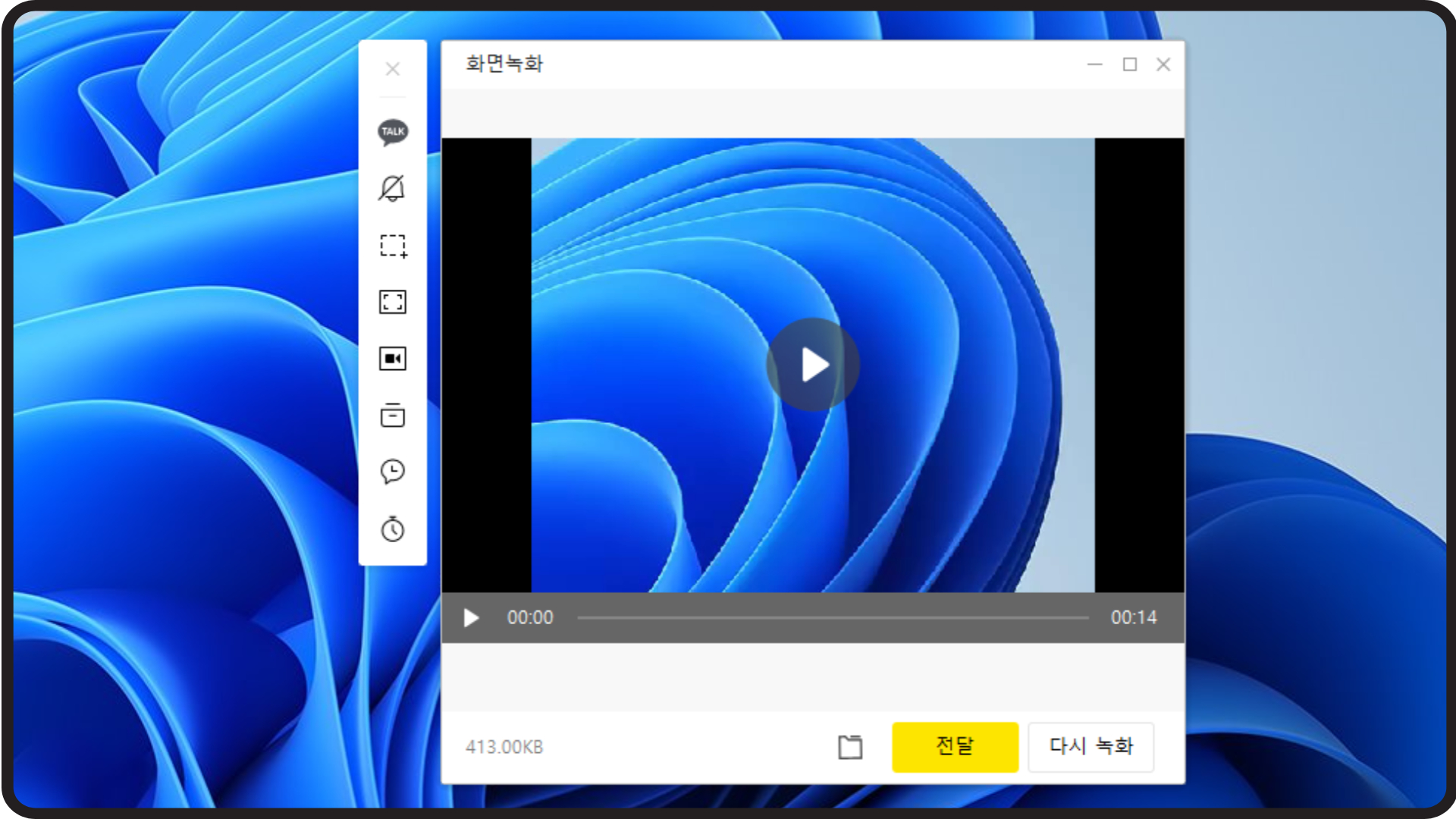Select the full screen capture icon
1456x819 pixels.
392,302
